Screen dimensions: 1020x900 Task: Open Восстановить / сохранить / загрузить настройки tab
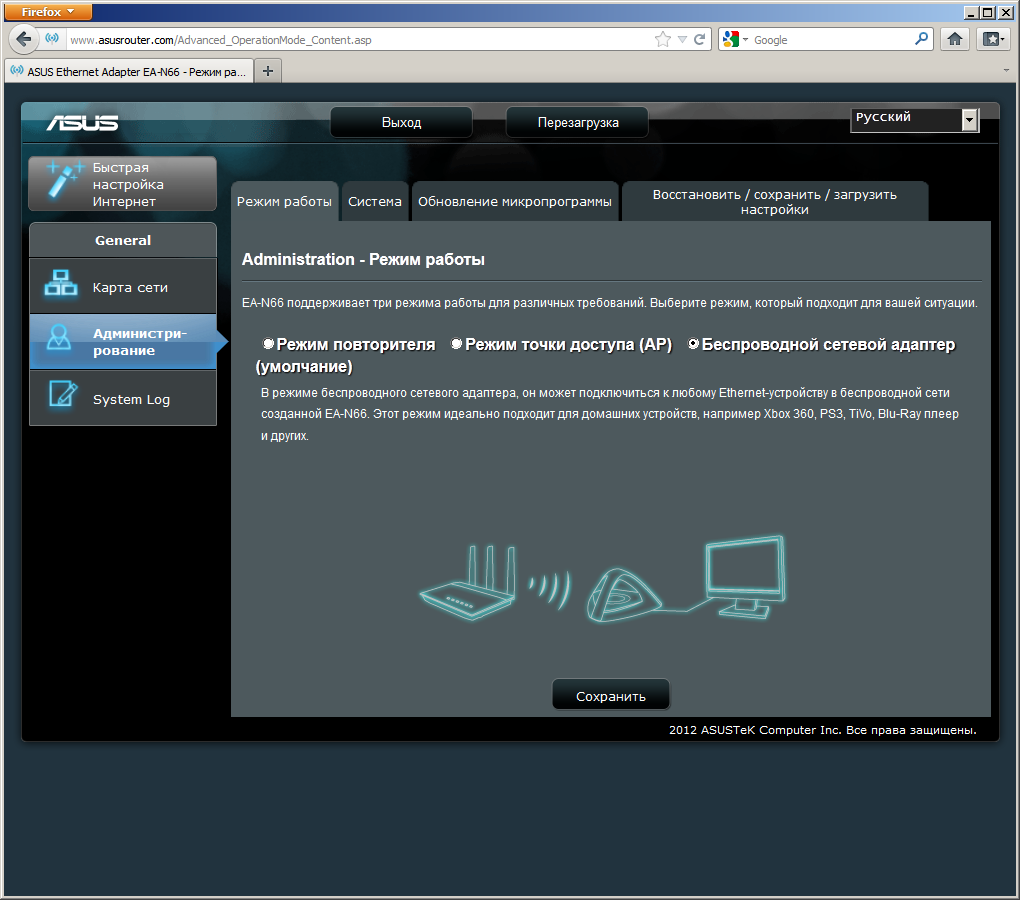(775, 202)
